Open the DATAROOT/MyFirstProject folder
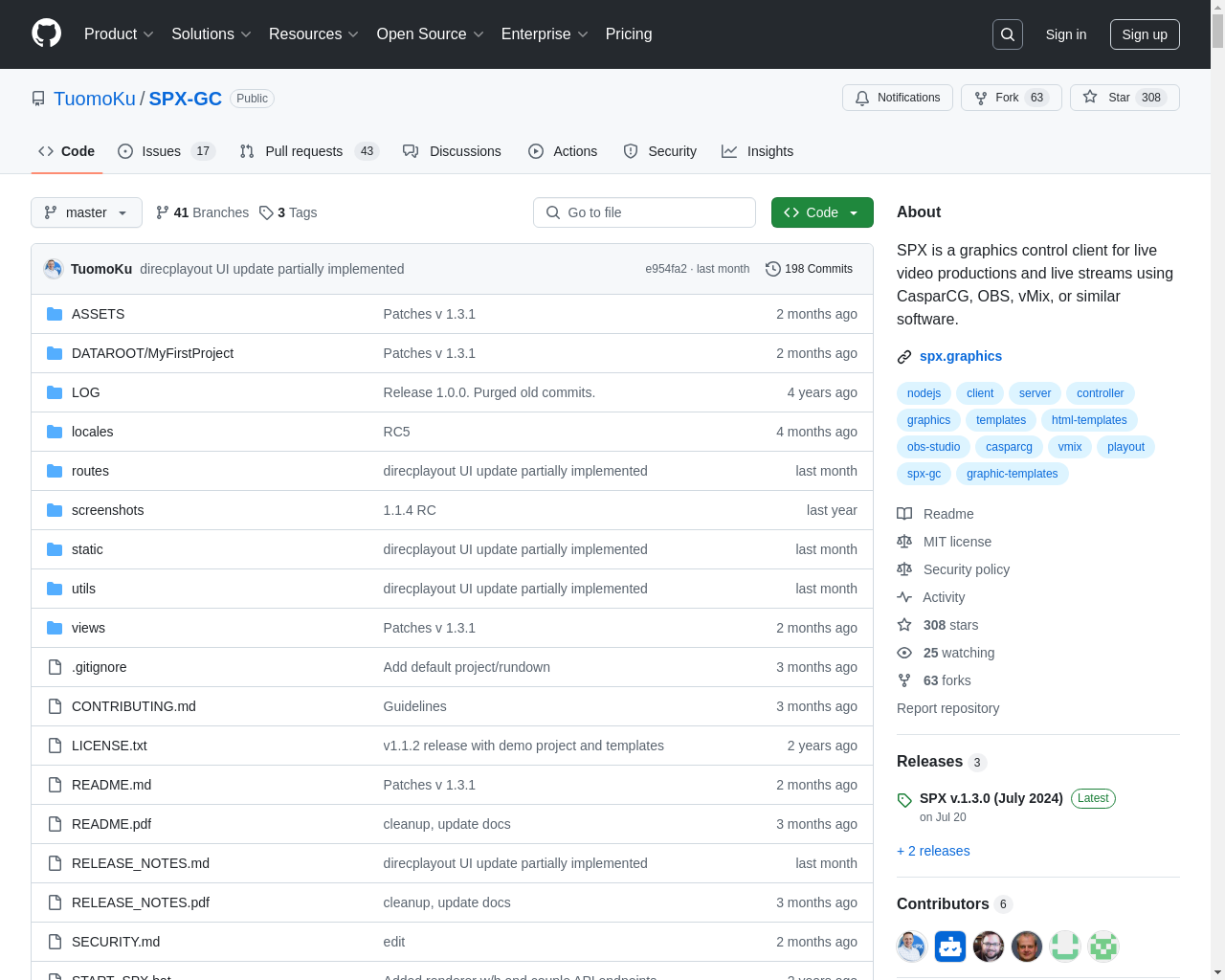This screenshot has width=1225, height=980. pyautogui.click(x=152, y=353)
